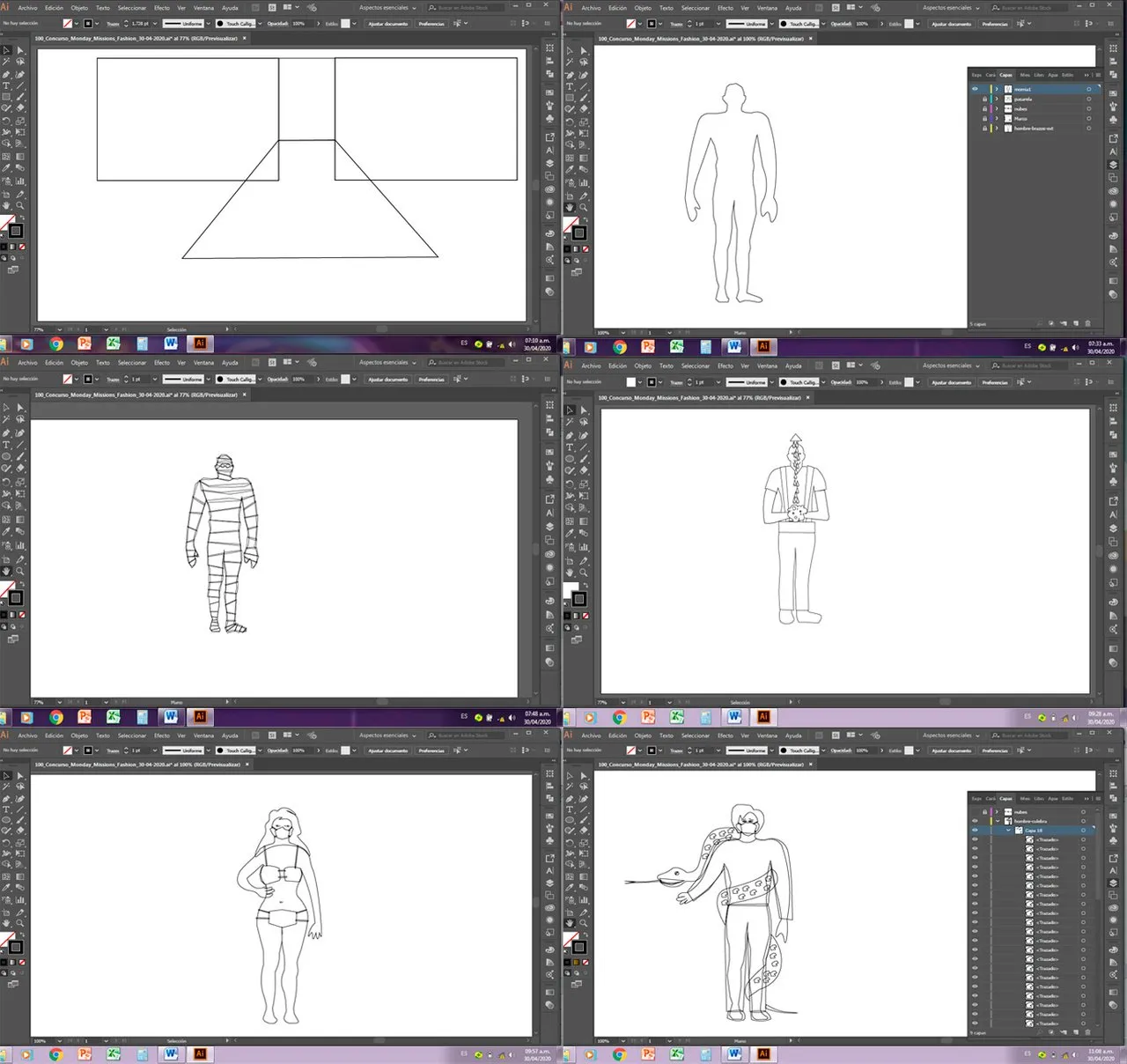The height and width of the screenshot is (1064, 1127).
Task: Pick the Hand tool in the body outline window
Action: point(570,206)
